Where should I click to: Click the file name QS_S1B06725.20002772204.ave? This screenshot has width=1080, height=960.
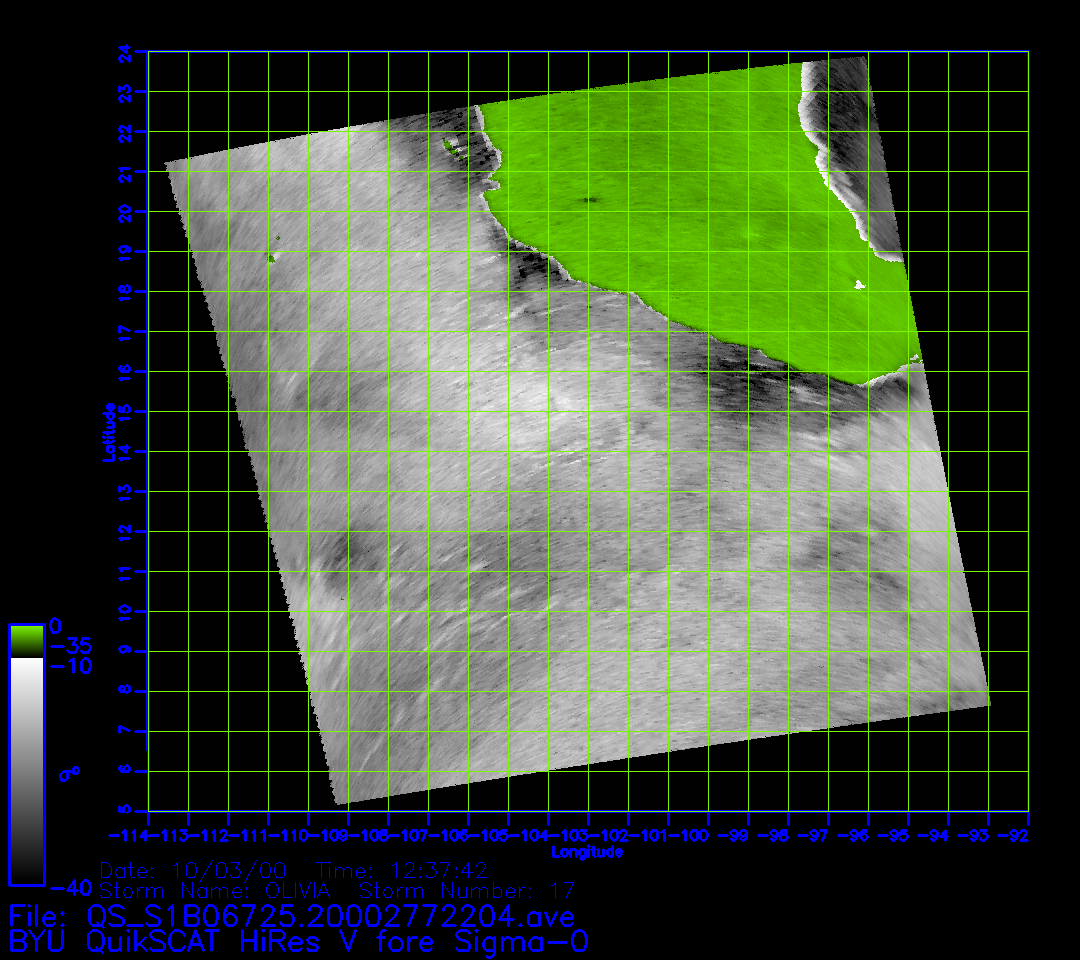coord(330,915)
